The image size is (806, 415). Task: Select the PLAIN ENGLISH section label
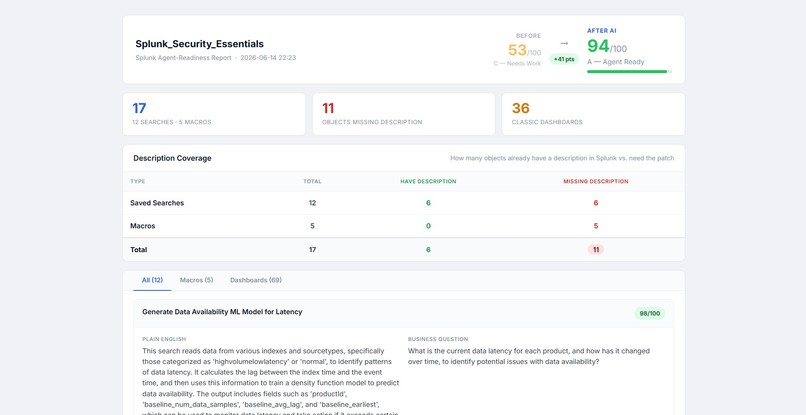coord(164,339)
